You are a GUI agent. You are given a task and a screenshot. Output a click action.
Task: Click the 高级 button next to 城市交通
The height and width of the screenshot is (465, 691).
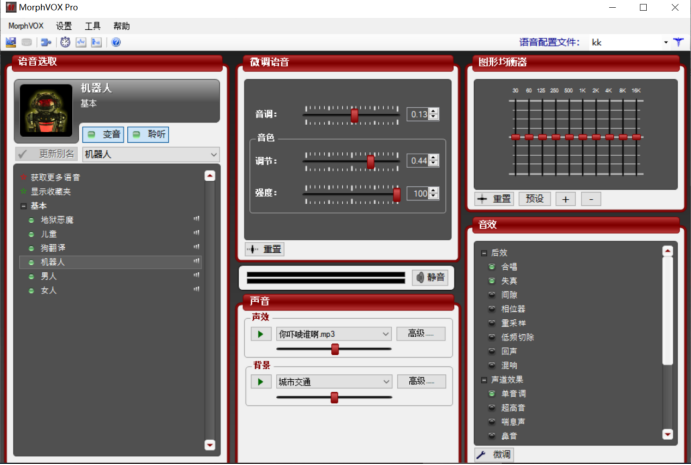click(421, 381)
